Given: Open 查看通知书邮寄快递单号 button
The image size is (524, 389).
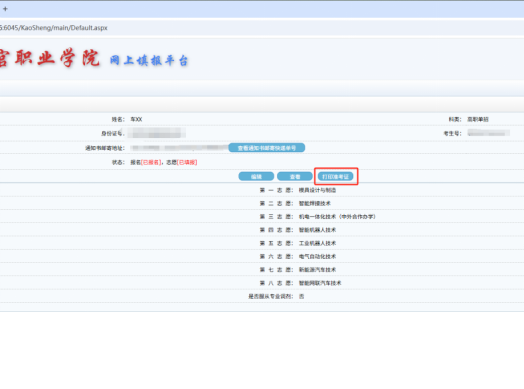Looking at the screenshot, I should coord(267,148).
